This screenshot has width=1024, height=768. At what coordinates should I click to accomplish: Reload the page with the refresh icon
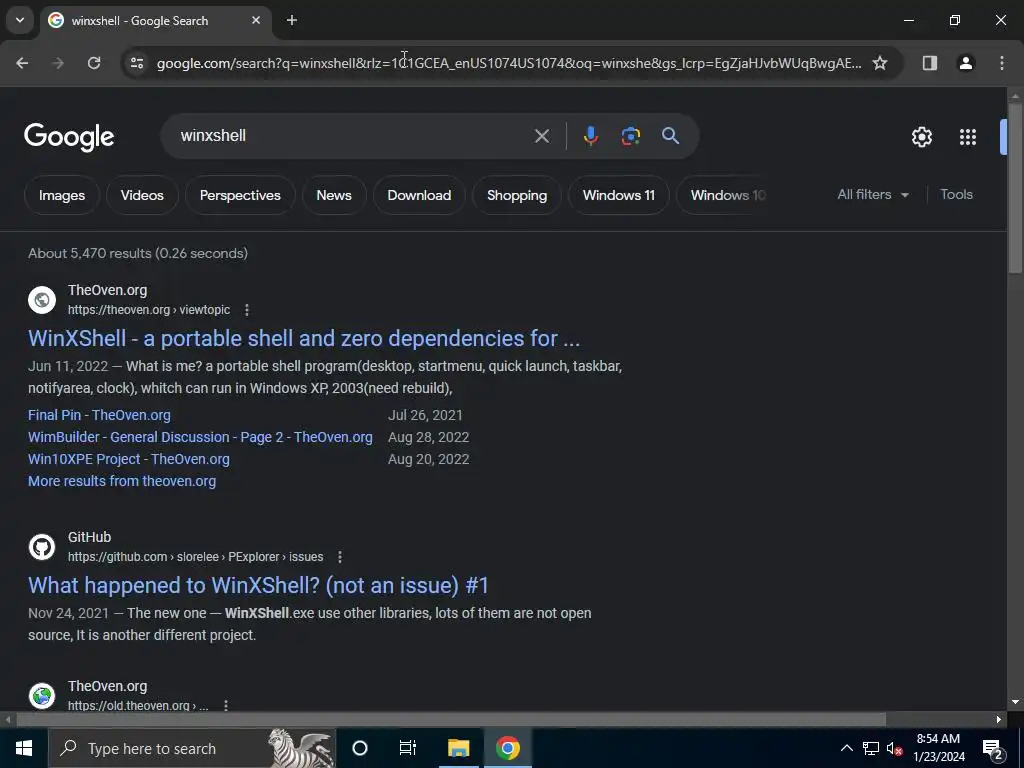(94, 63)
